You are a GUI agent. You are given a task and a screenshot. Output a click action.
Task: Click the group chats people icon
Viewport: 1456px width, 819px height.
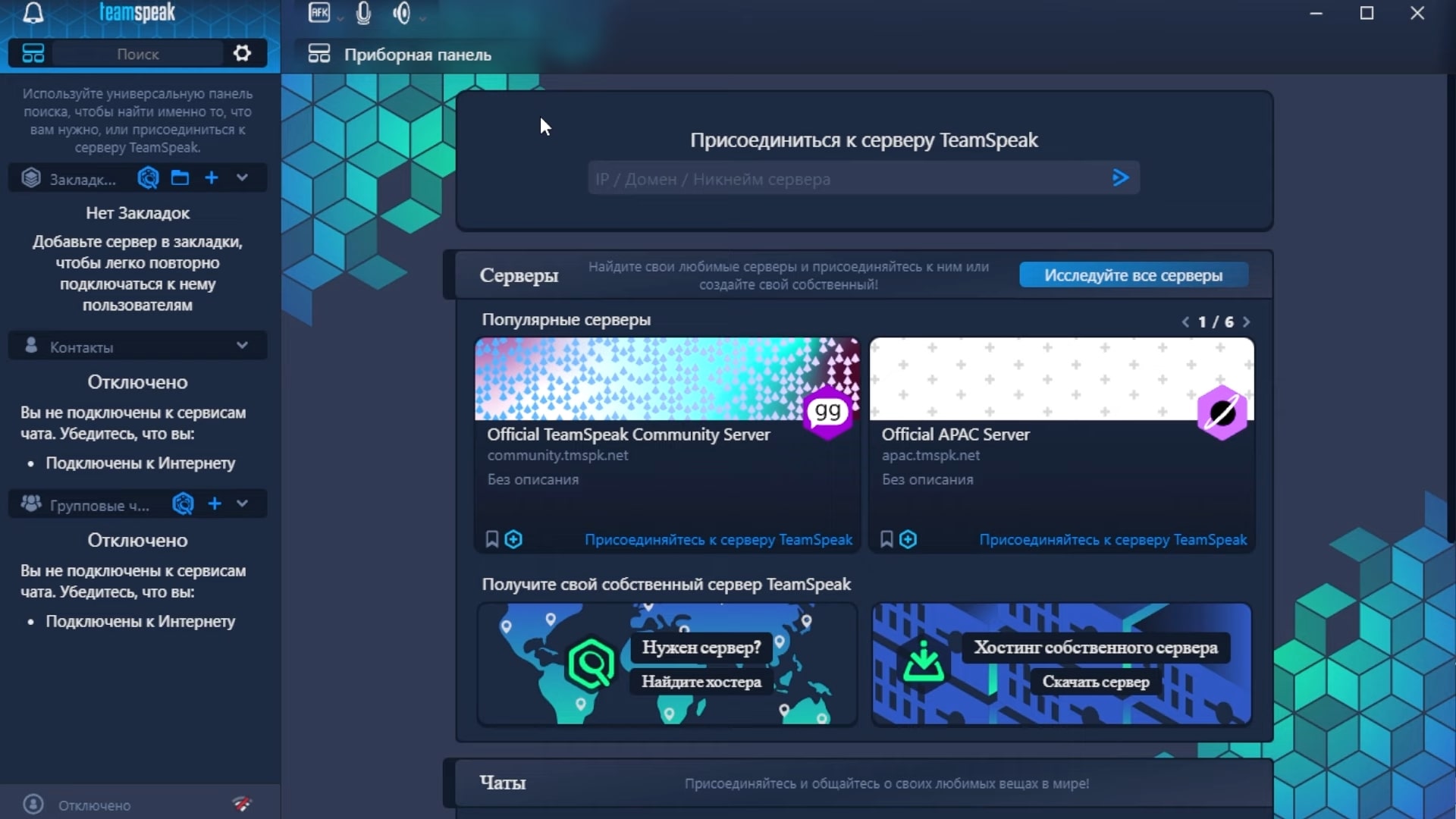[x=31, y=504]
